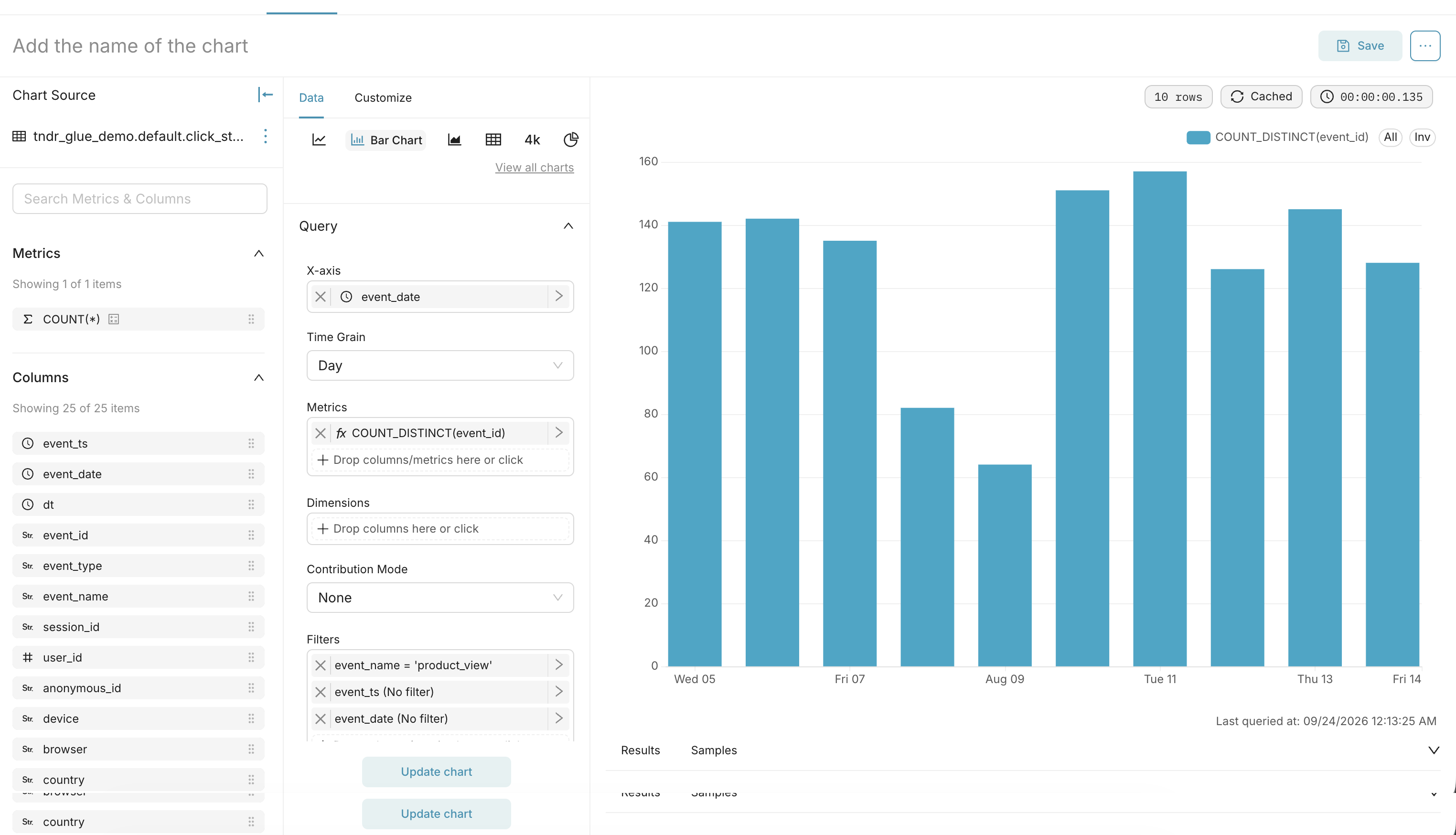The image size is (1456, 835).
Task: Click Drop columns here in Dimensions
Action: pyautogui.click(x=440, y=529)
